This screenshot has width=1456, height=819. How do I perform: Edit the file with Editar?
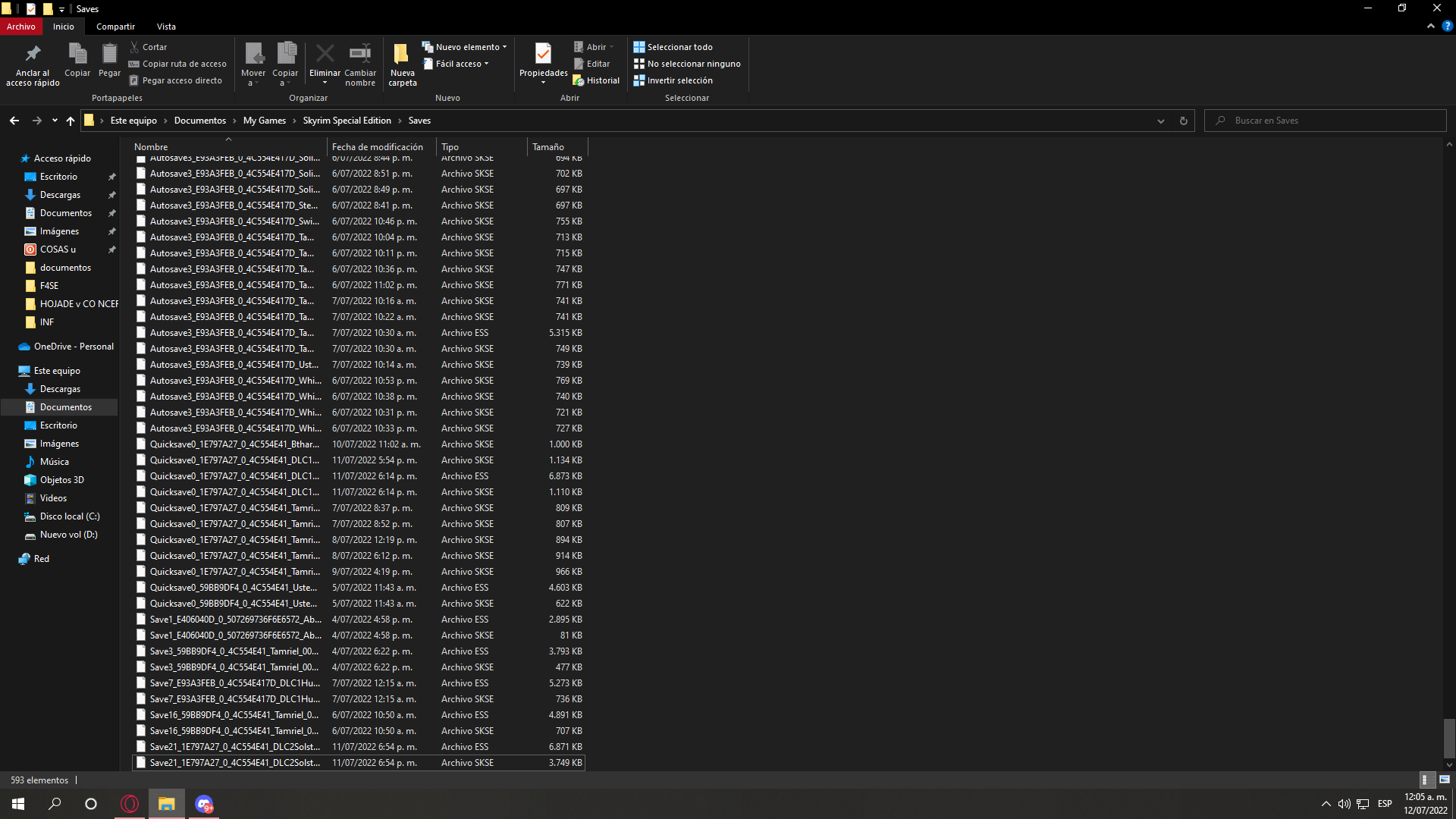coord(592,64)
